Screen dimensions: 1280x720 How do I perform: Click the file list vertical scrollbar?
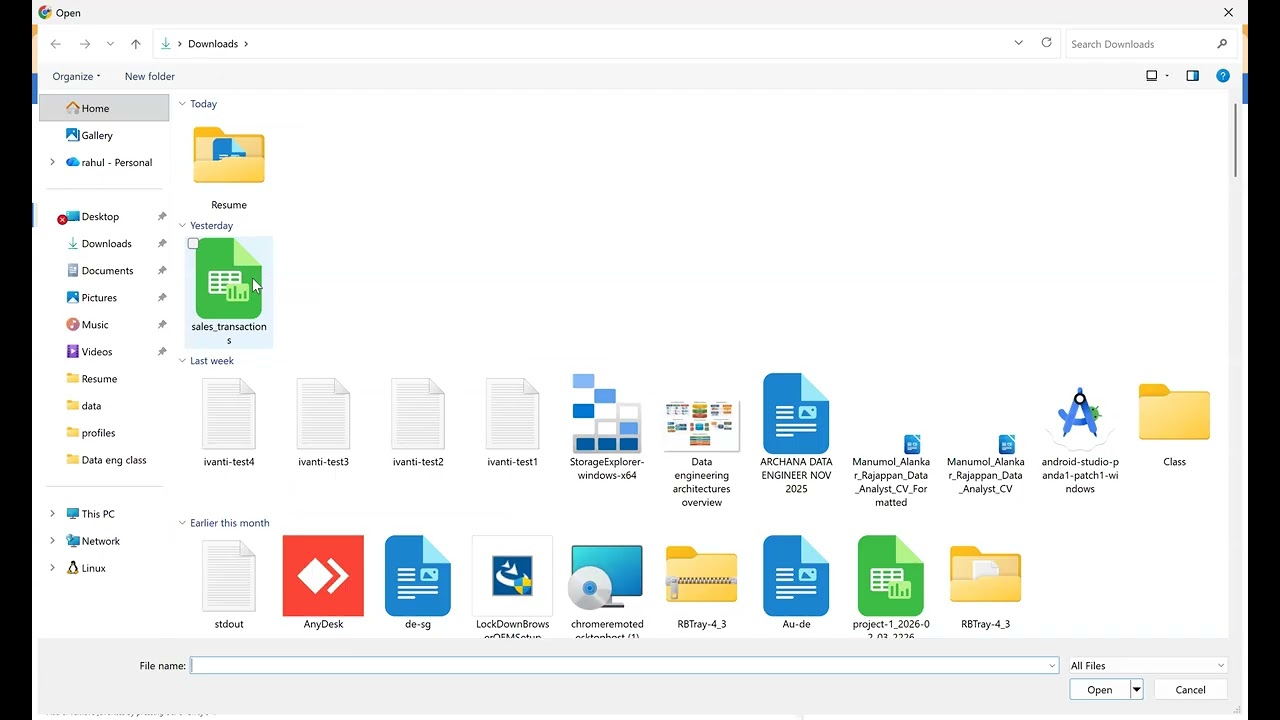point(1235,140)
